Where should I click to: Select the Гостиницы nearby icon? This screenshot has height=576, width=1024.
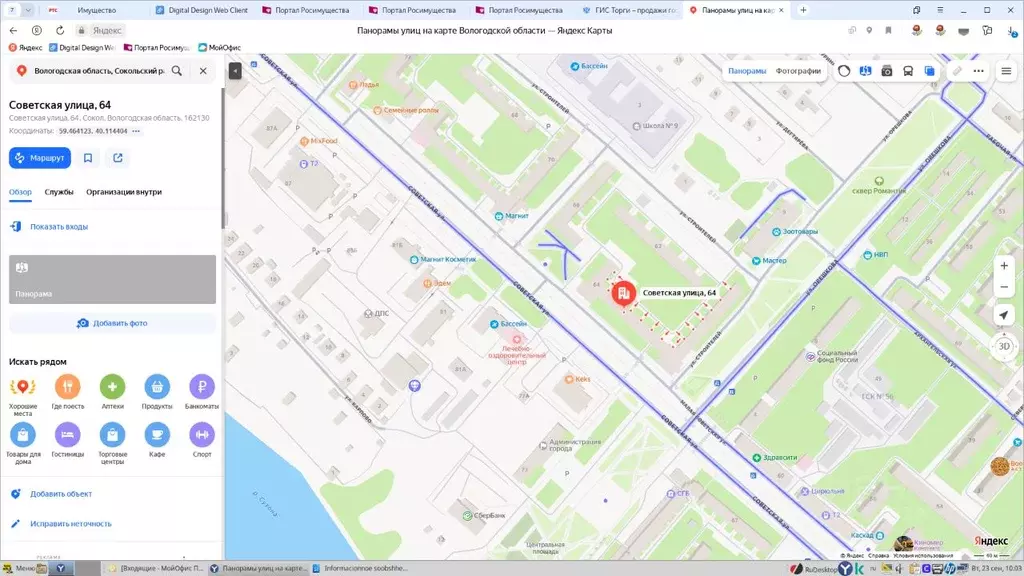67,434
